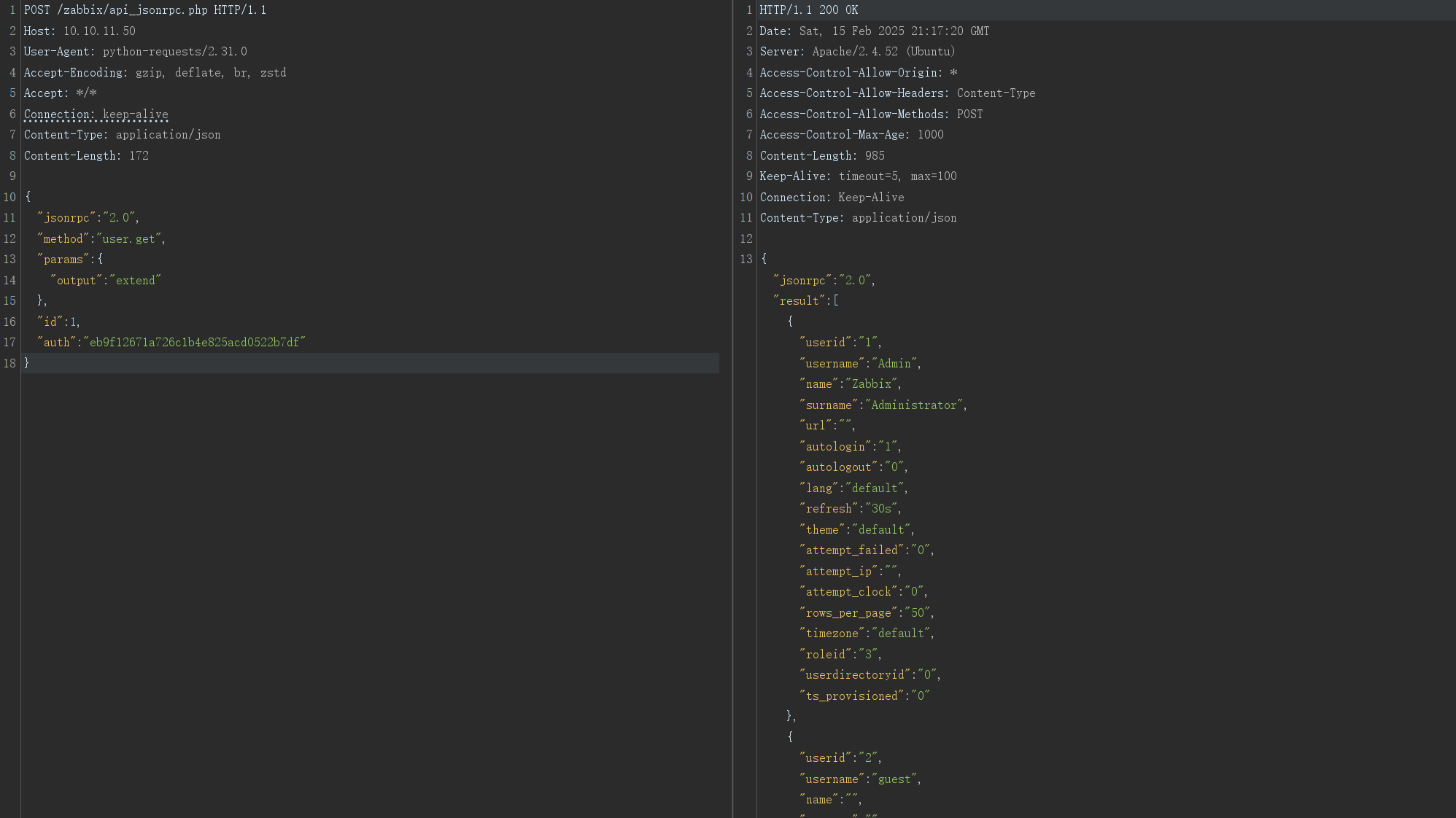Select the Date: Sat, 15 Feb 2025 header

tap(875, 31)
